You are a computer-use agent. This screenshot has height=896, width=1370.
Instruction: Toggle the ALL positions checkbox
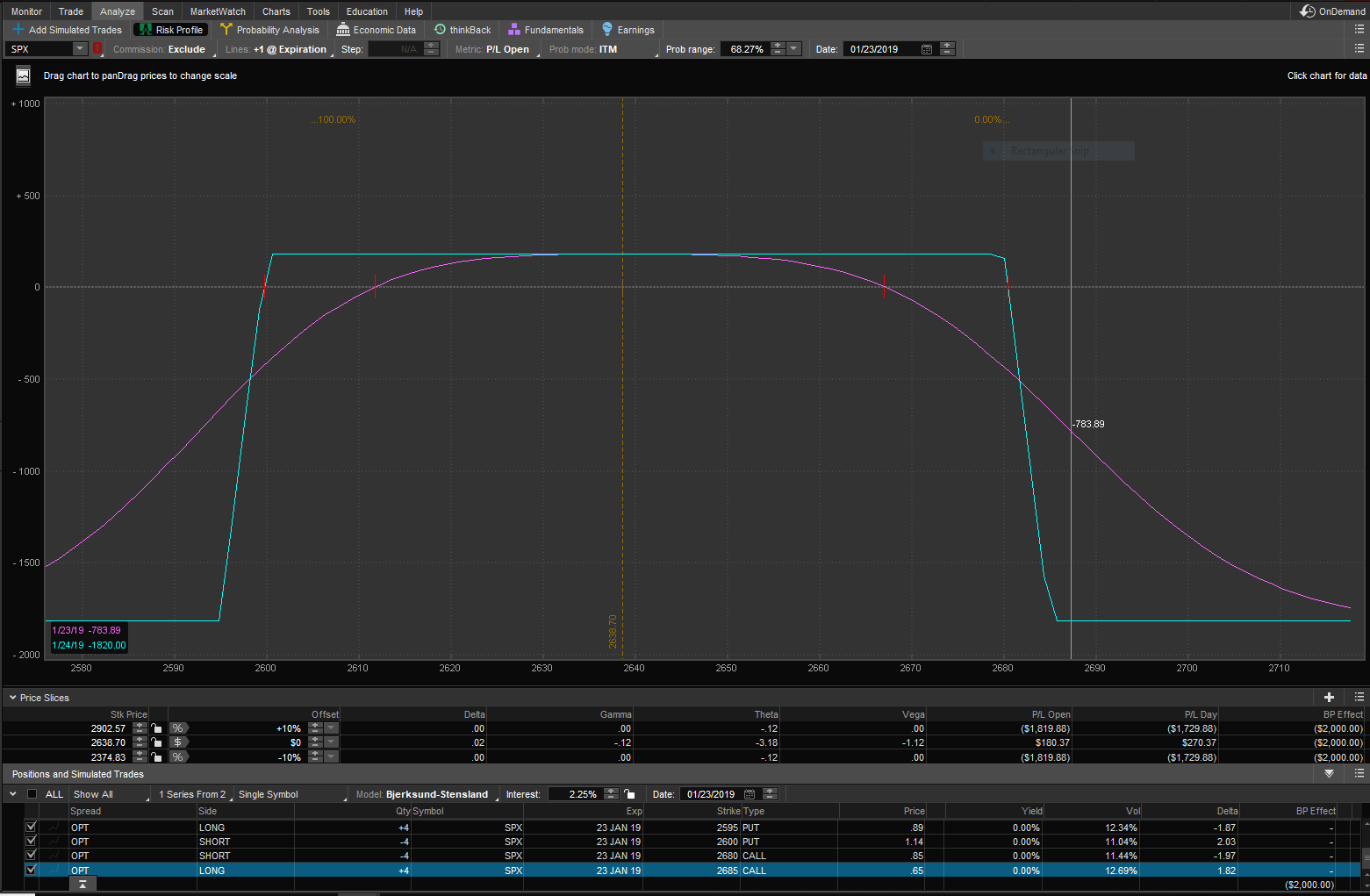coord(32,794)
